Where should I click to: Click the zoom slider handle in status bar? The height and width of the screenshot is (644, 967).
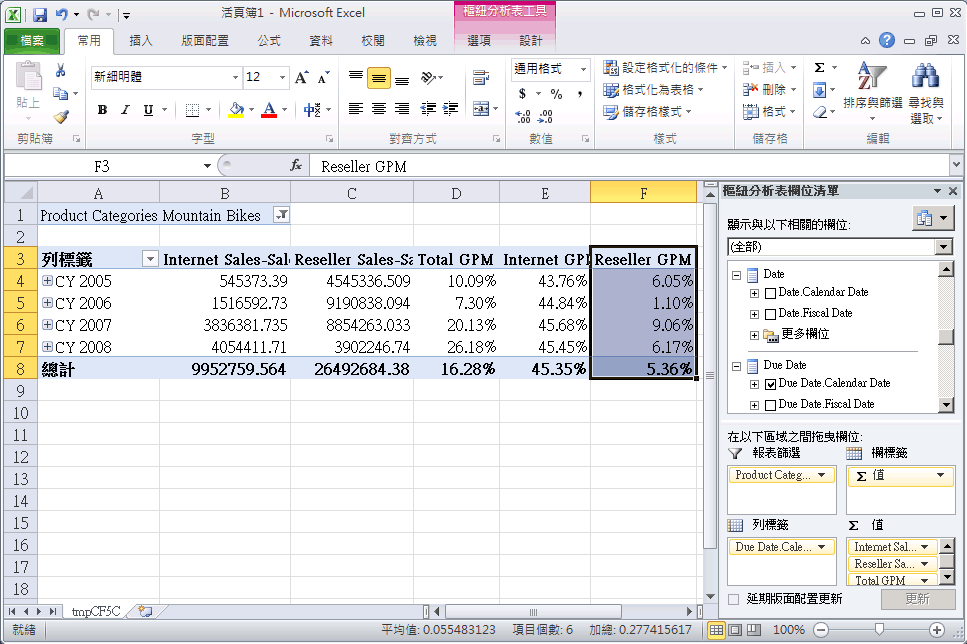879,629
